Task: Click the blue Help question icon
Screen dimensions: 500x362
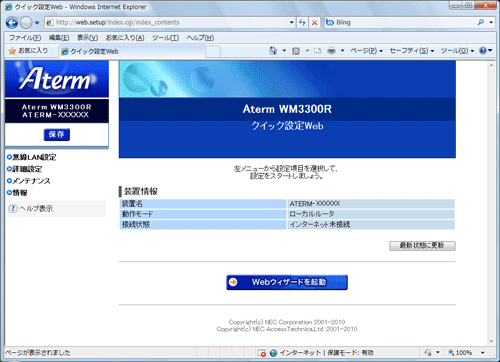Action: pyautogui.click(x=483, y=51)
